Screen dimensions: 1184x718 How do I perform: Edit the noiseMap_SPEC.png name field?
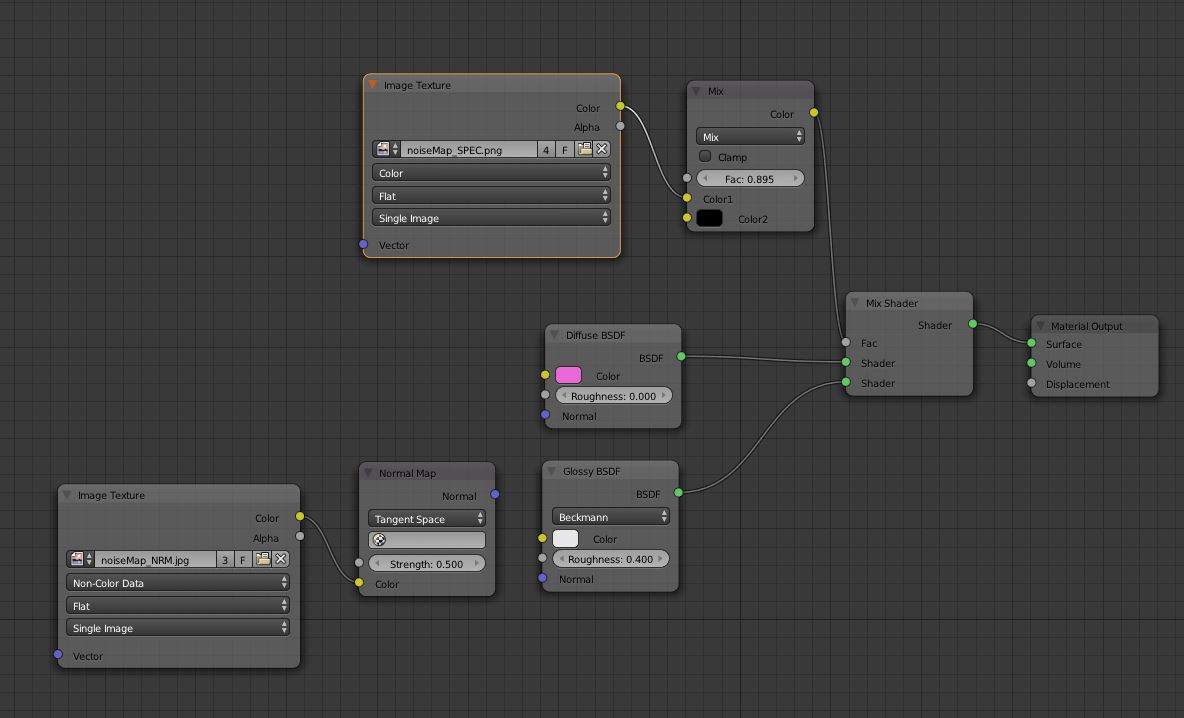tap(469, 149)
